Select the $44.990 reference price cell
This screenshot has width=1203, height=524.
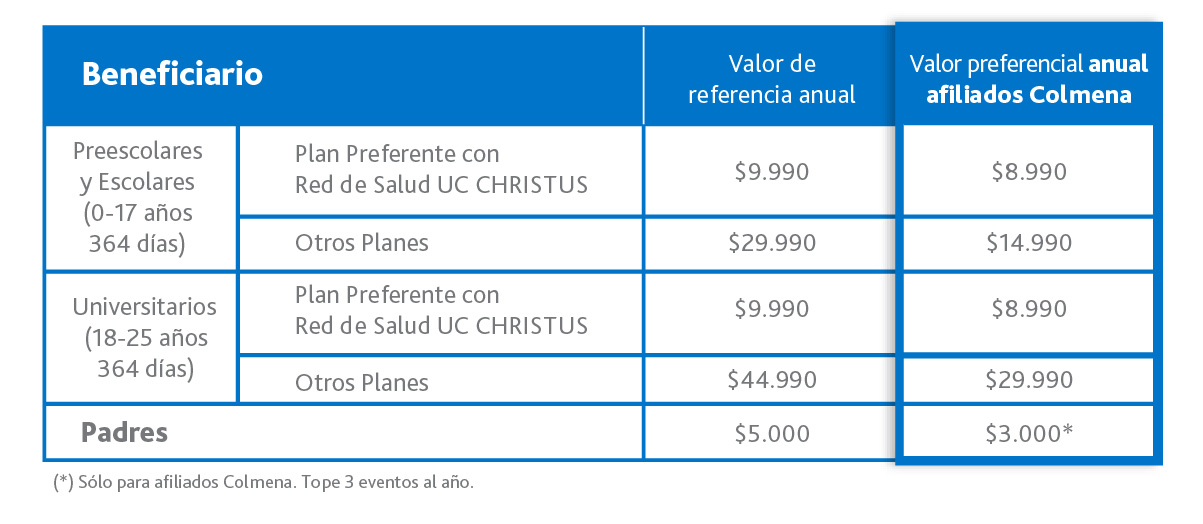(x=774, y=380)
